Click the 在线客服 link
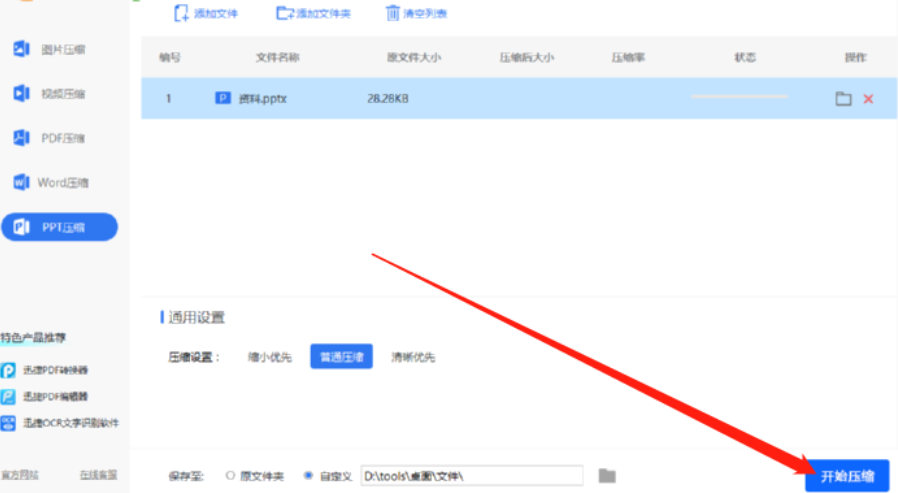This screenshot has height=493, width=898. coord(99,475)
